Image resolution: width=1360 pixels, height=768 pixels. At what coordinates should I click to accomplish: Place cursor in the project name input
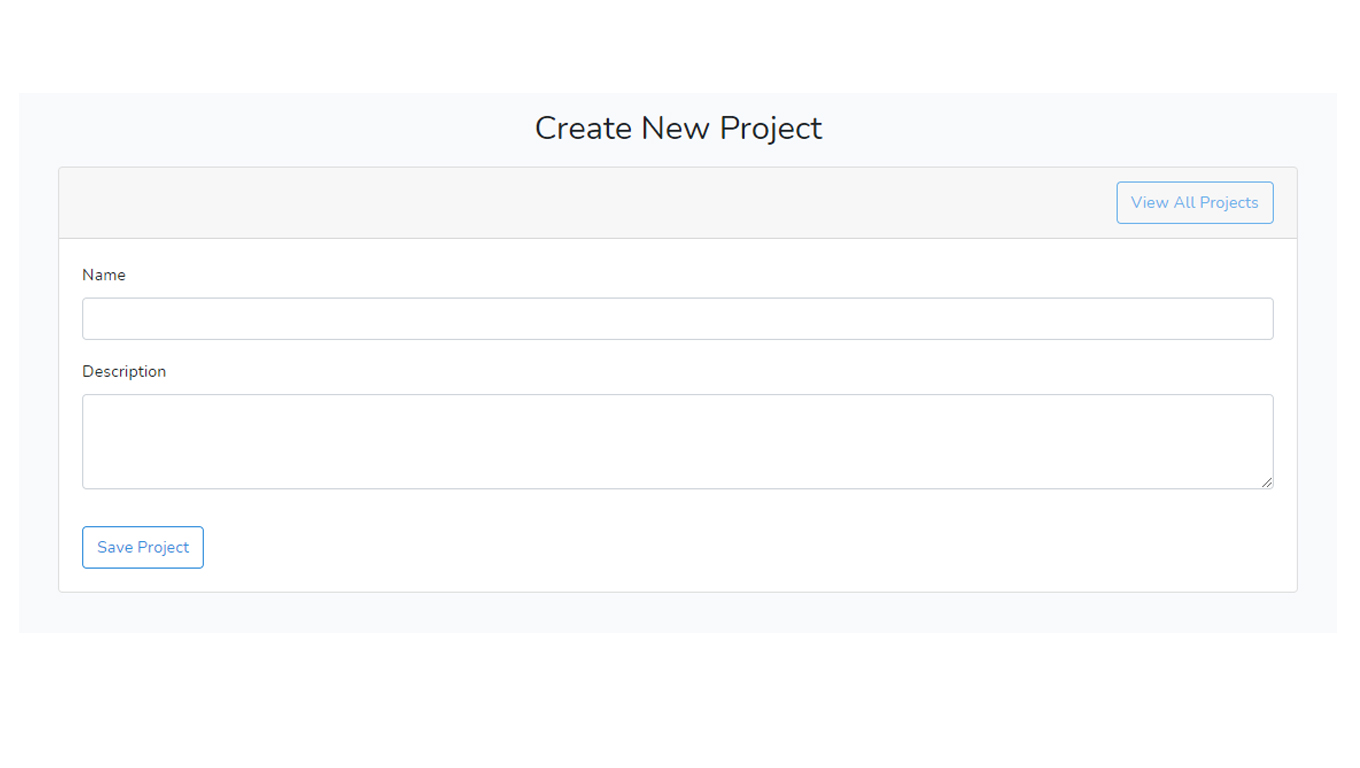[x=677, y=319]
